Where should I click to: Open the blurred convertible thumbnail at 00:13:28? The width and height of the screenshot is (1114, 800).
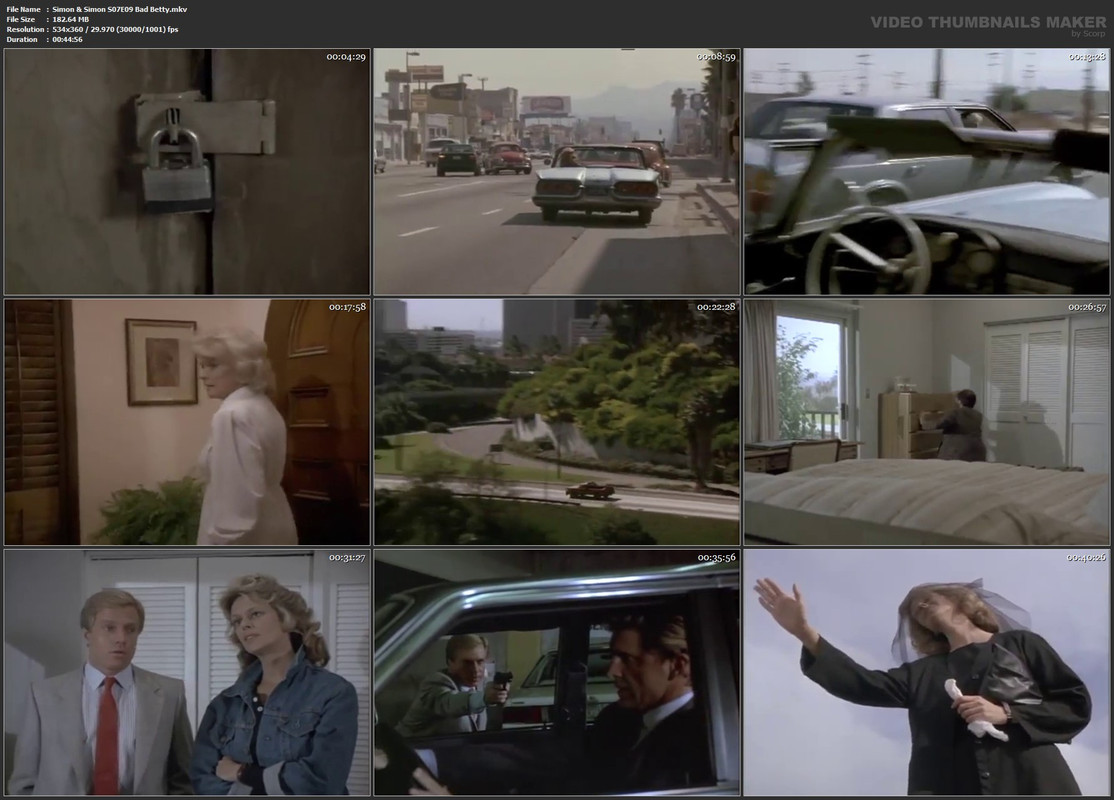coord(926,172)
